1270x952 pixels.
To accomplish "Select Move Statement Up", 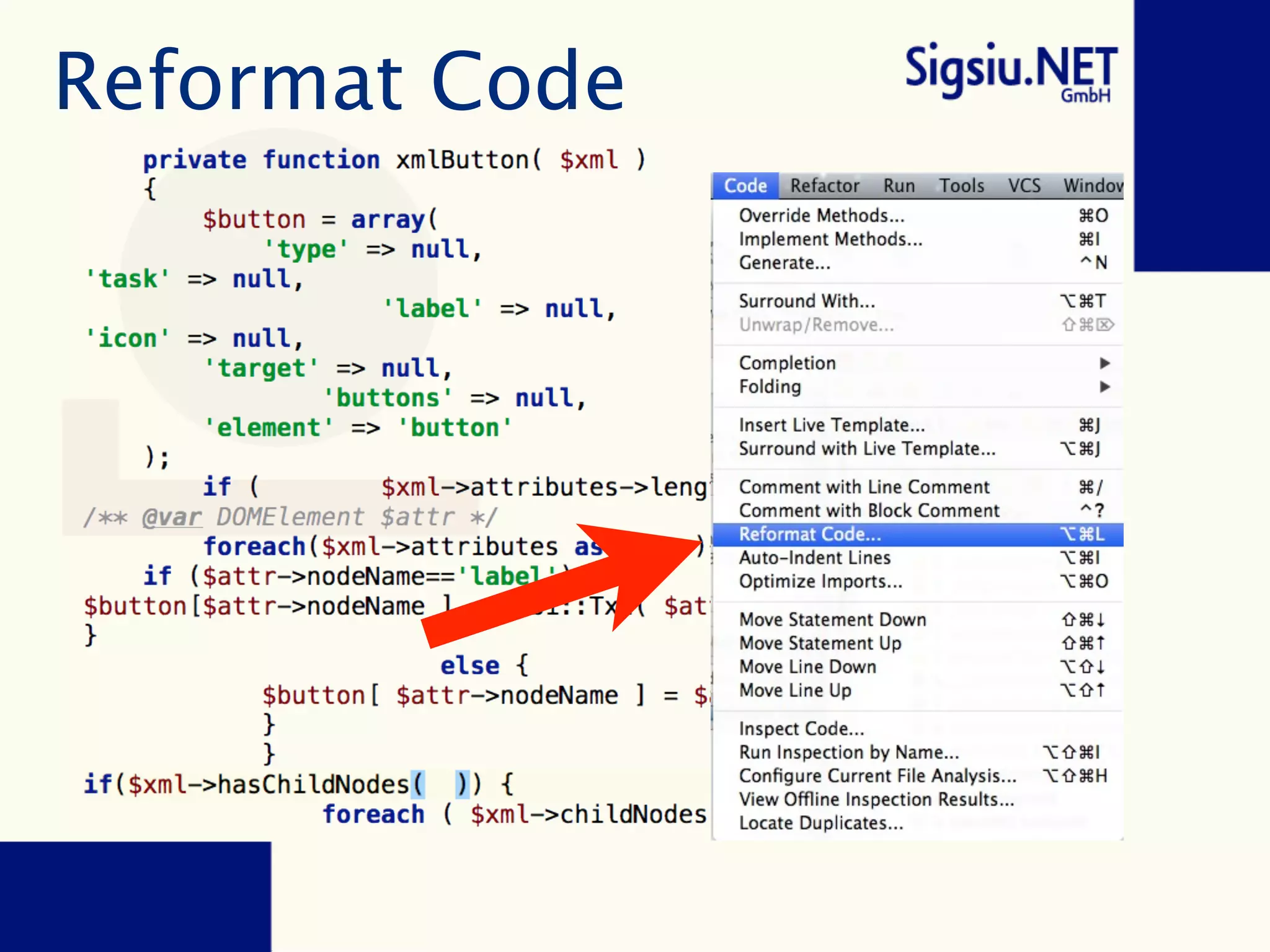I will pos(918,643).
